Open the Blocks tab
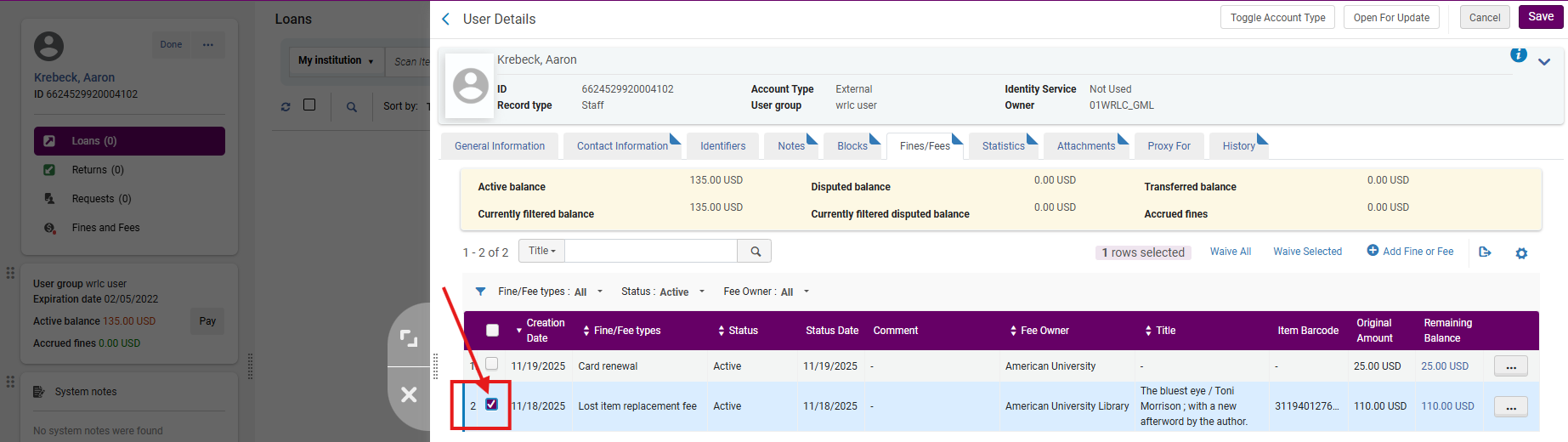 (x=852, y=146)
